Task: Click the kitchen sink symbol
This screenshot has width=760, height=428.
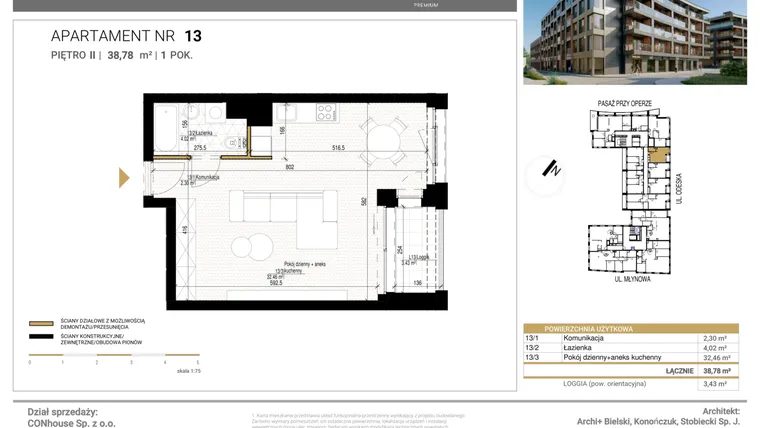Action: tap(286, 112)
